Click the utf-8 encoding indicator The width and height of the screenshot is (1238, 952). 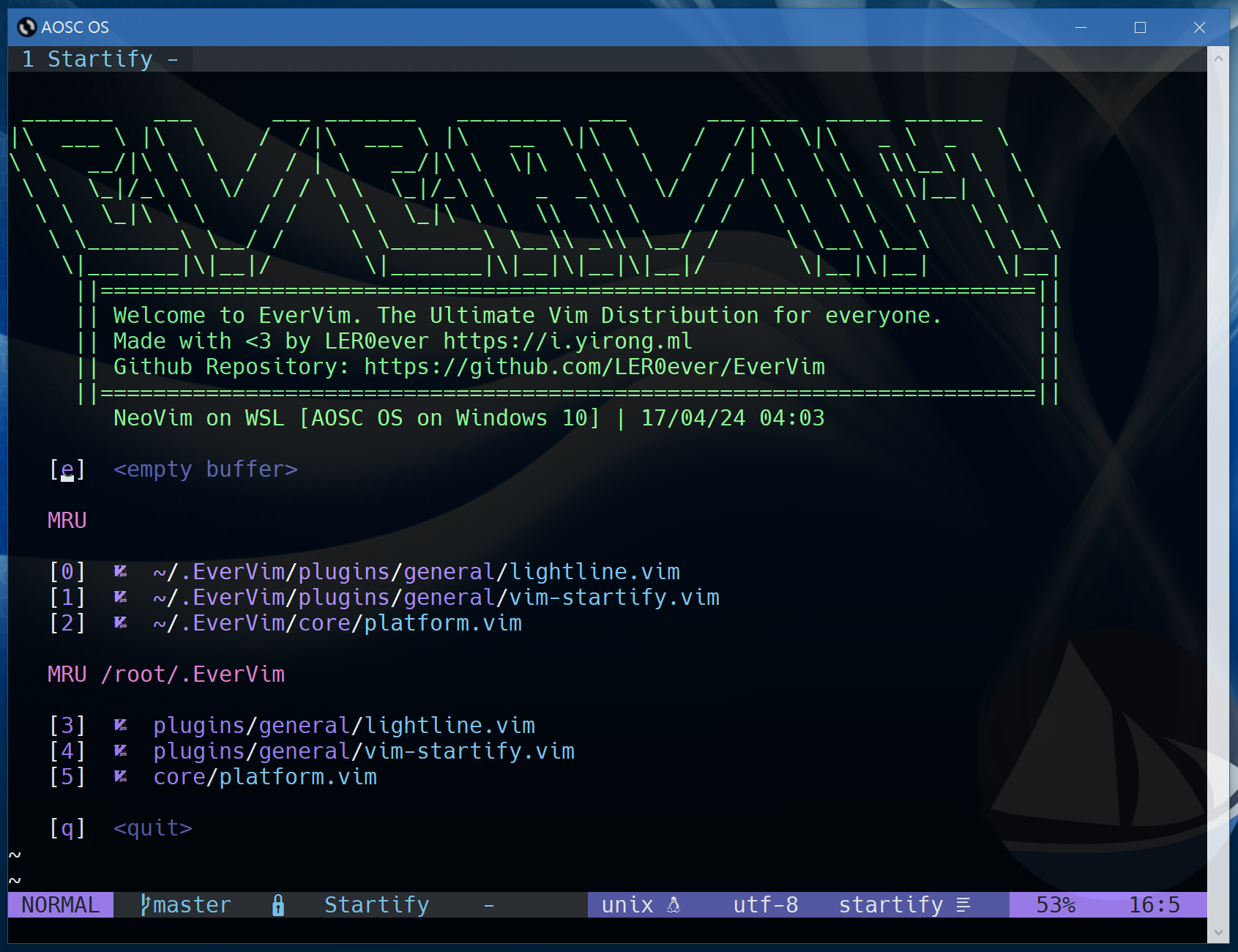766,905
